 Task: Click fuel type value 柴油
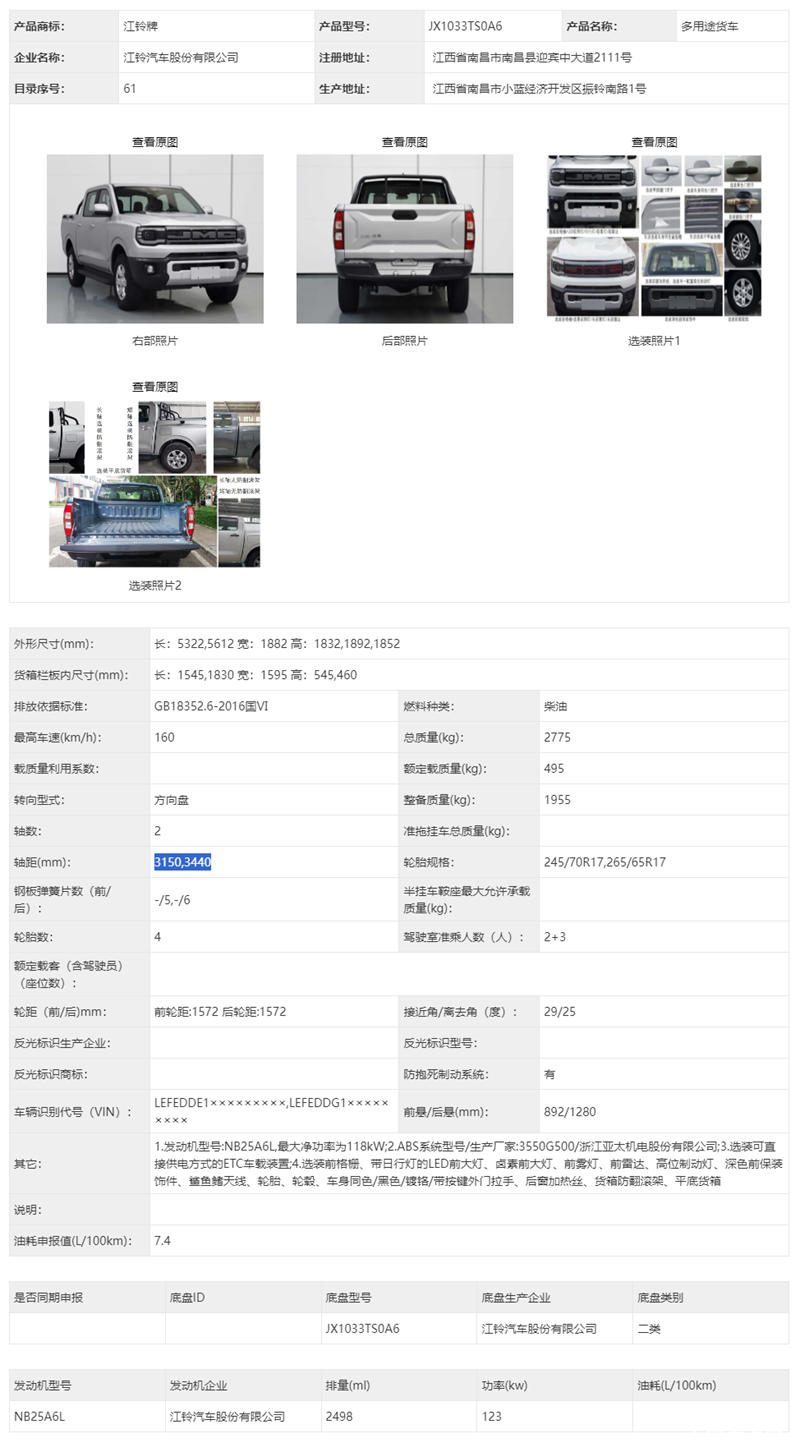tap(555, 706)
